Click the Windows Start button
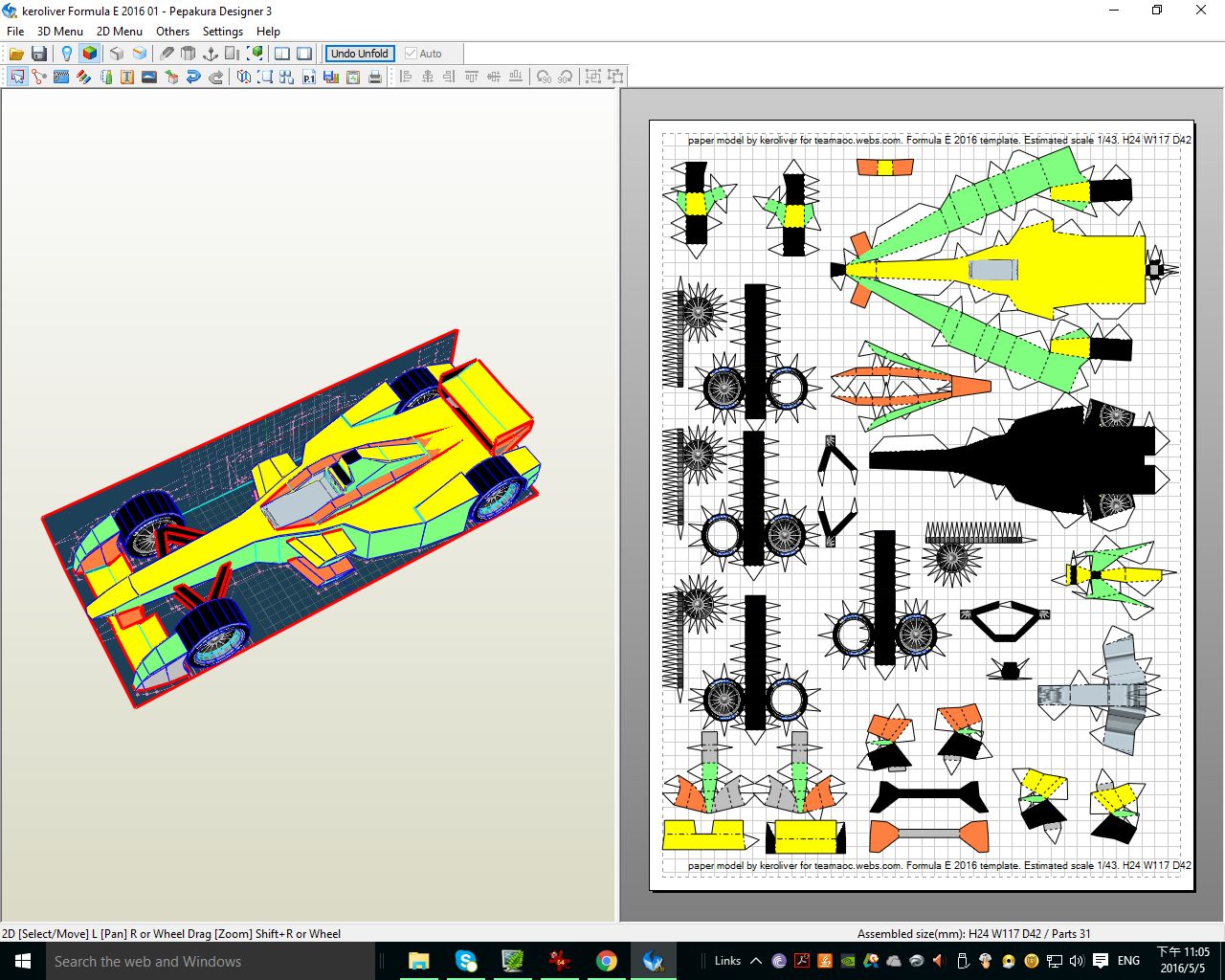The width and height of the screenshot is (1225, 980). click(x=22, y=961)
